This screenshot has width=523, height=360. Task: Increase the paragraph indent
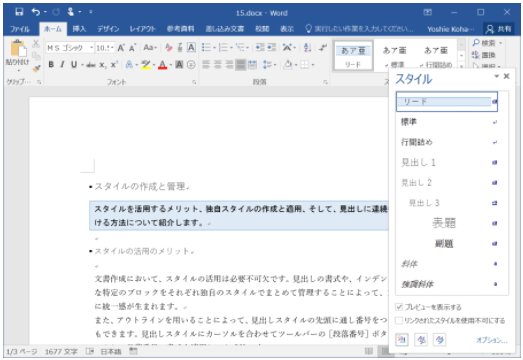point(272,48)
